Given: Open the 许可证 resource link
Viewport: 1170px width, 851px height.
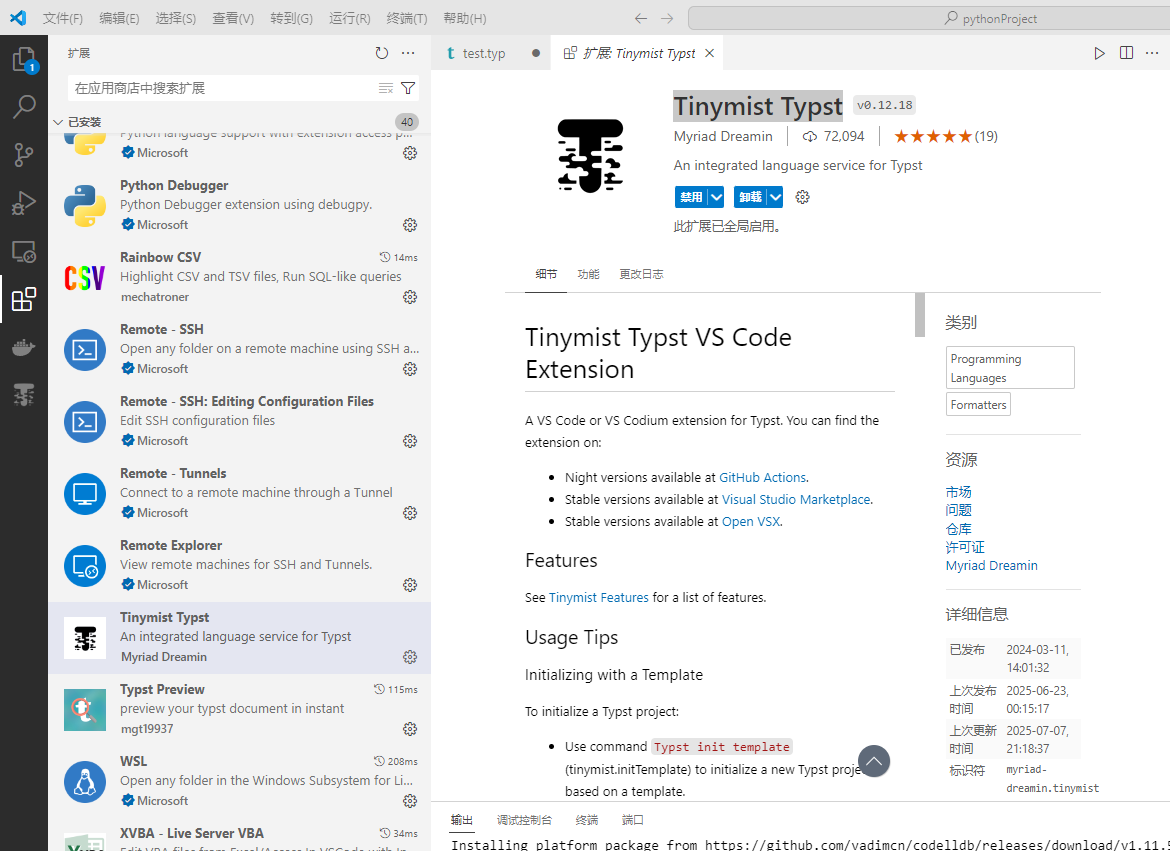Looking at the screenshot, I should click(x=965, y=547).
